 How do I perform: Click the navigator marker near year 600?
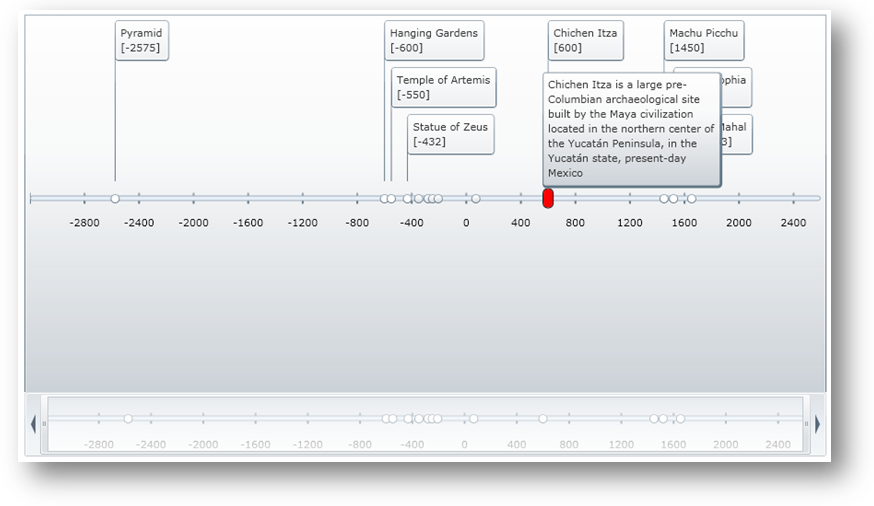tap(543, 418)
